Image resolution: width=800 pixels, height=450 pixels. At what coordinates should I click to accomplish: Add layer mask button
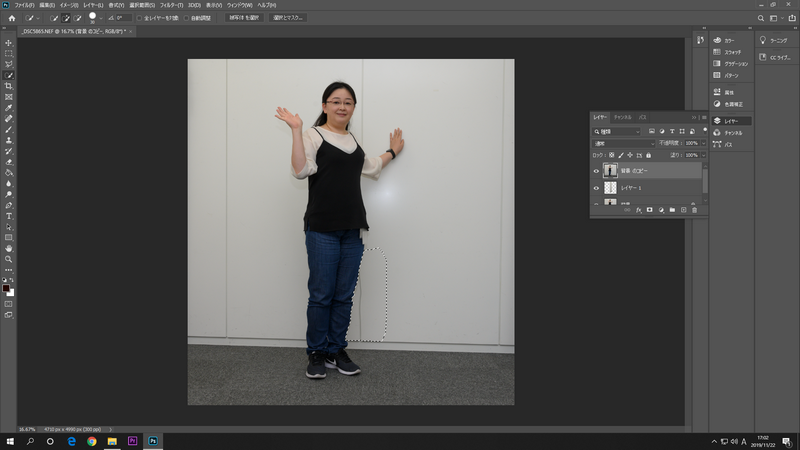[x=649, y=210]
